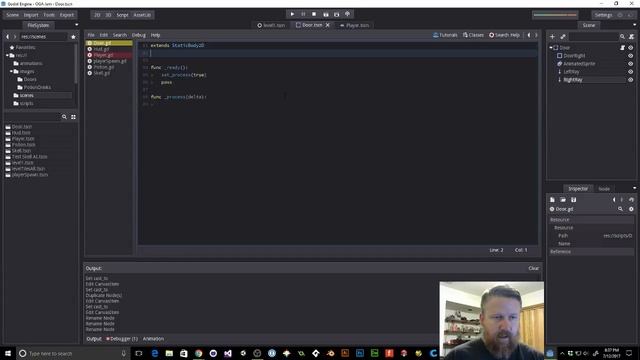Image resolution: width=640 pixels, height=360 pixels.
Task: Clear the Output log
Action: 533,268
